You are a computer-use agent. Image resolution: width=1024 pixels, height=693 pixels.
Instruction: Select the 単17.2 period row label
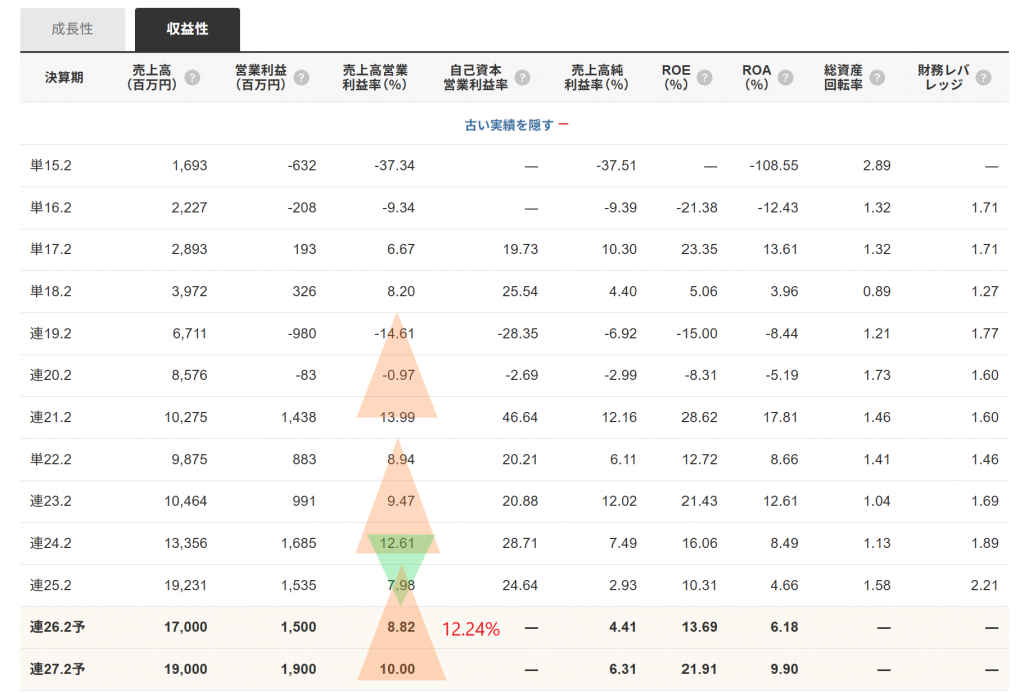[50, 250]
